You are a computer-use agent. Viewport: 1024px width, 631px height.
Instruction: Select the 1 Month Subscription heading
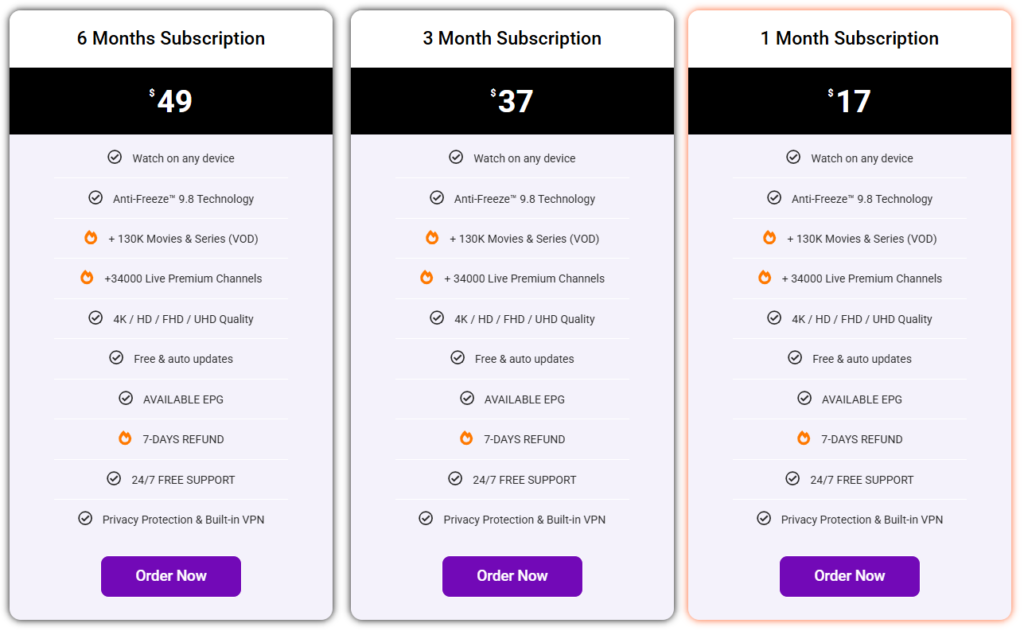click(850, 39)
